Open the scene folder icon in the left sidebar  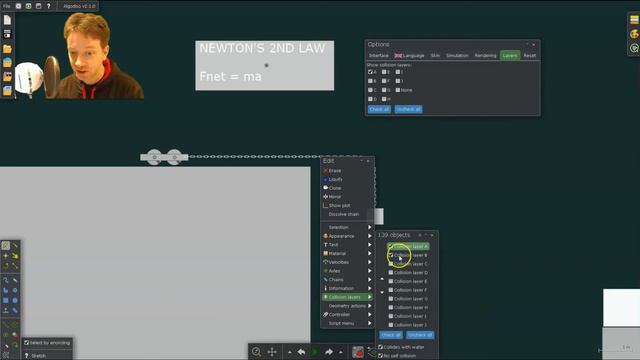pyautogui.click(x=7, y=49)
